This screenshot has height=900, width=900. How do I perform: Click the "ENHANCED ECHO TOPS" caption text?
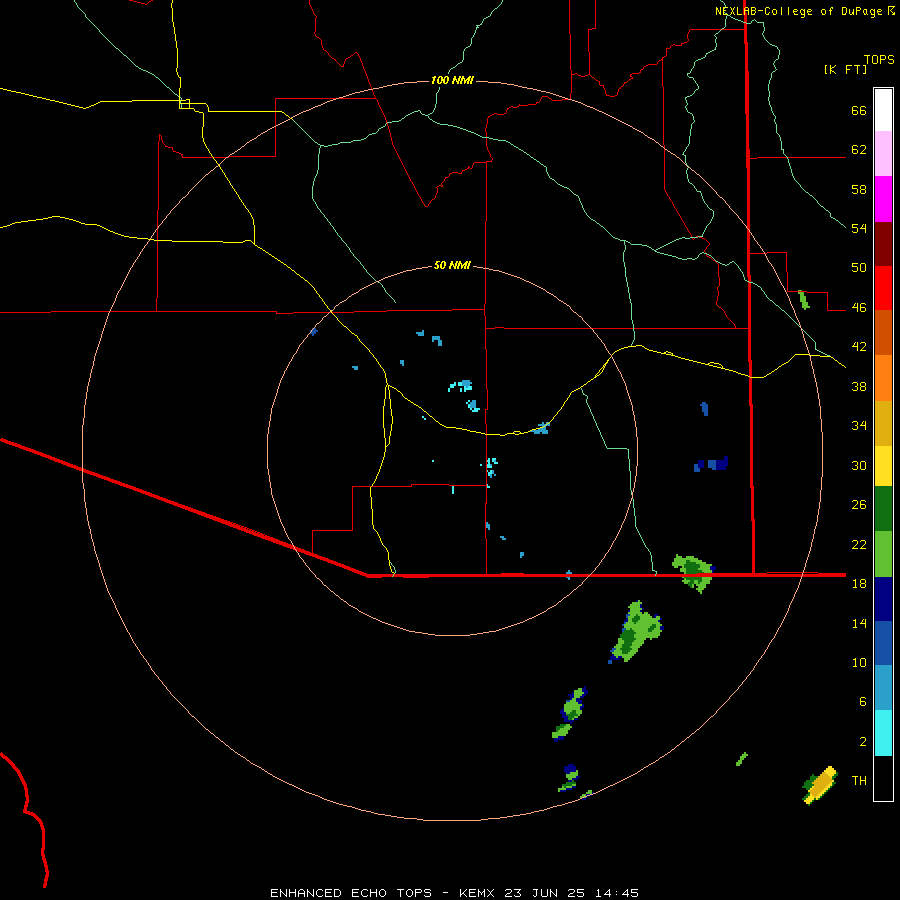pyautogui.click(x=351, y=893)
